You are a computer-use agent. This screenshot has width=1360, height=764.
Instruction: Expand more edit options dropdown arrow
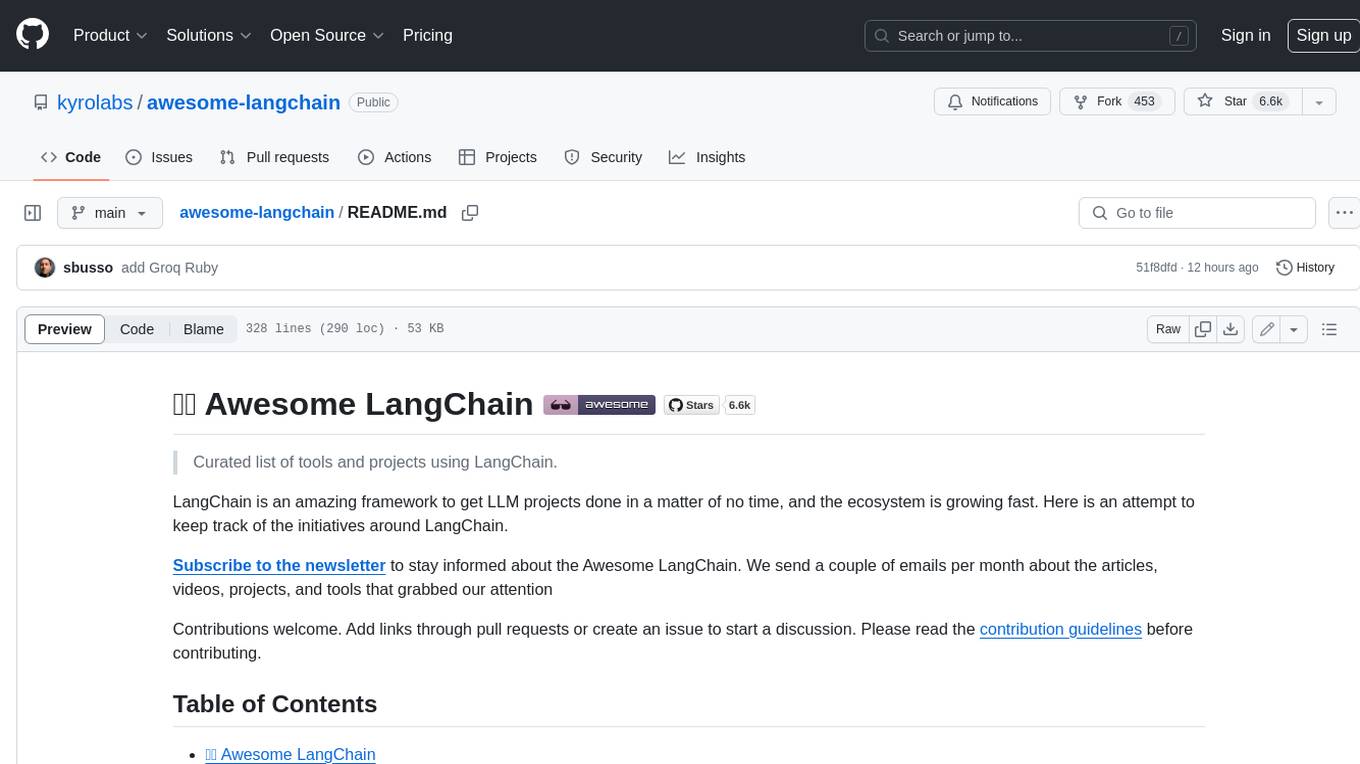tap(1294, 329)
